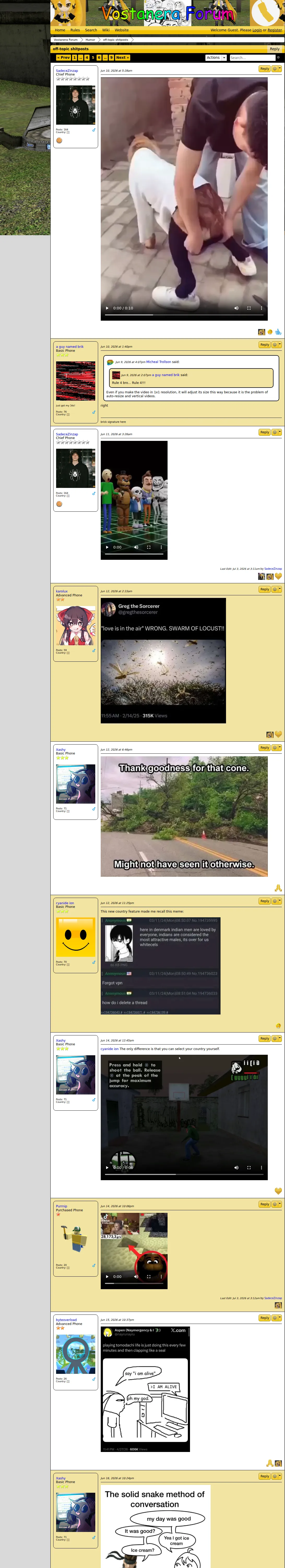Reply to SadeceZinzap's Jun 10 post
This screenshot has width=285, height=1568.
pyautogui.click(x=264, y=69)
